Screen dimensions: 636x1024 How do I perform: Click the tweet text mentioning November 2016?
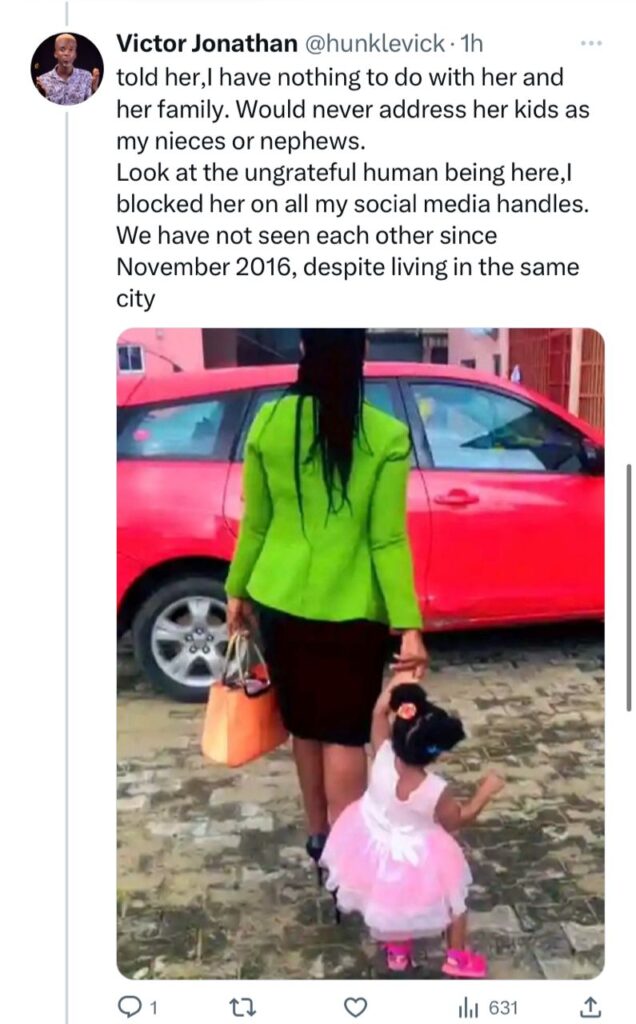point(347,267)
